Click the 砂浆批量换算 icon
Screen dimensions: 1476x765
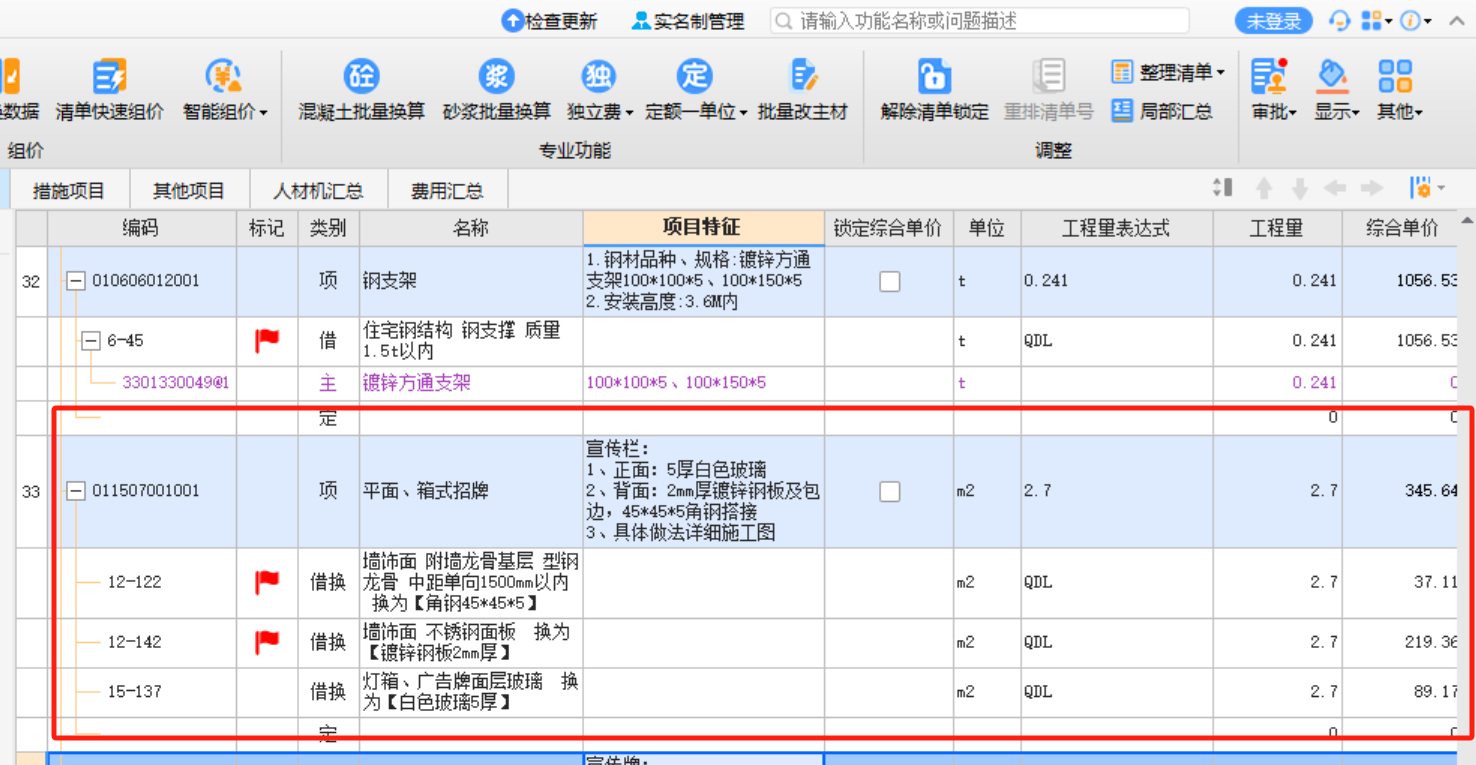pyautogui.click(x=496, y=77)
